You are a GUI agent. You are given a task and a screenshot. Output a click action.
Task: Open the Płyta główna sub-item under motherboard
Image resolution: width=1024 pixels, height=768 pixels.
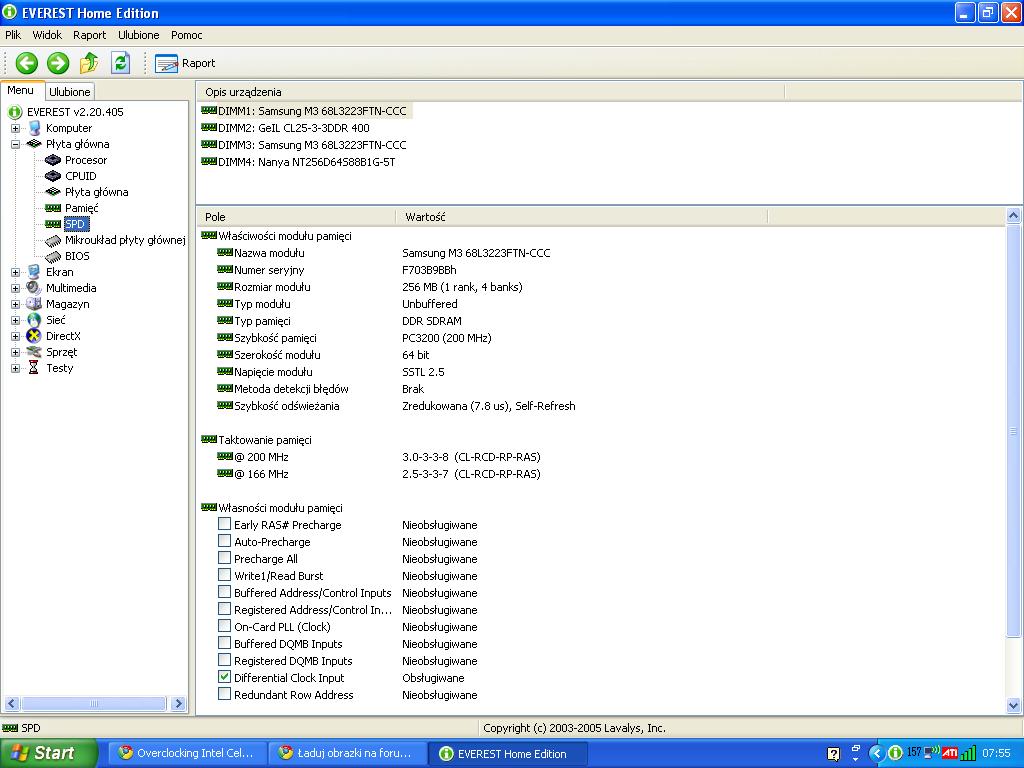tap(96, 192)
